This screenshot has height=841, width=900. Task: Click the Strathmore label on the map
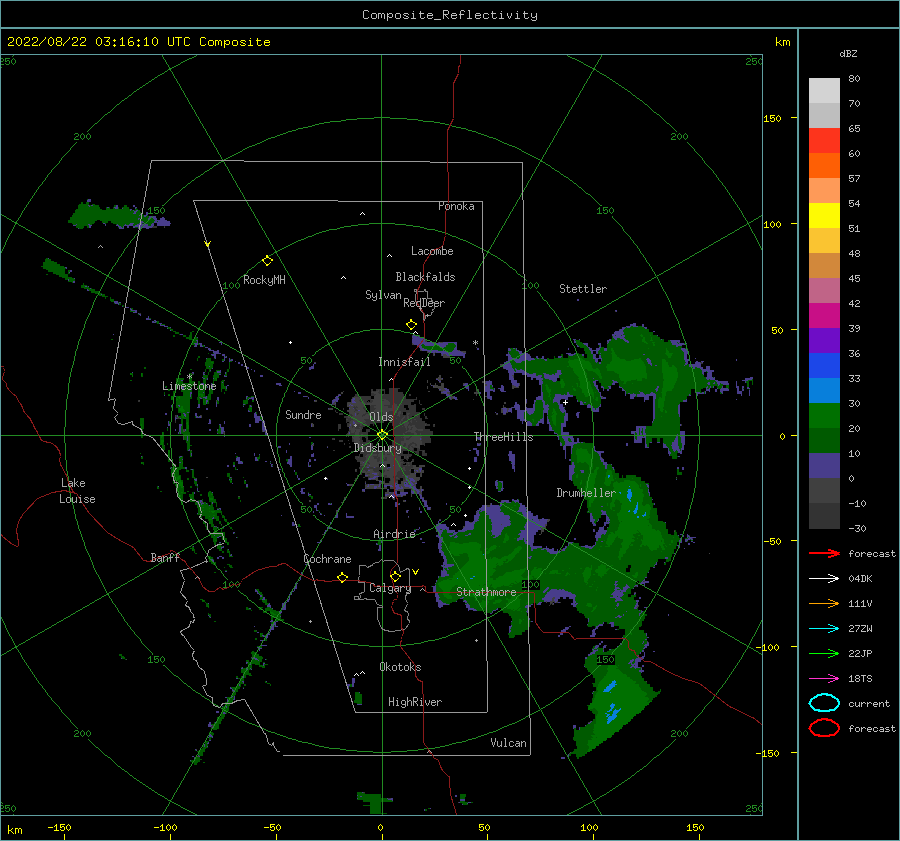tap(486, 592)
